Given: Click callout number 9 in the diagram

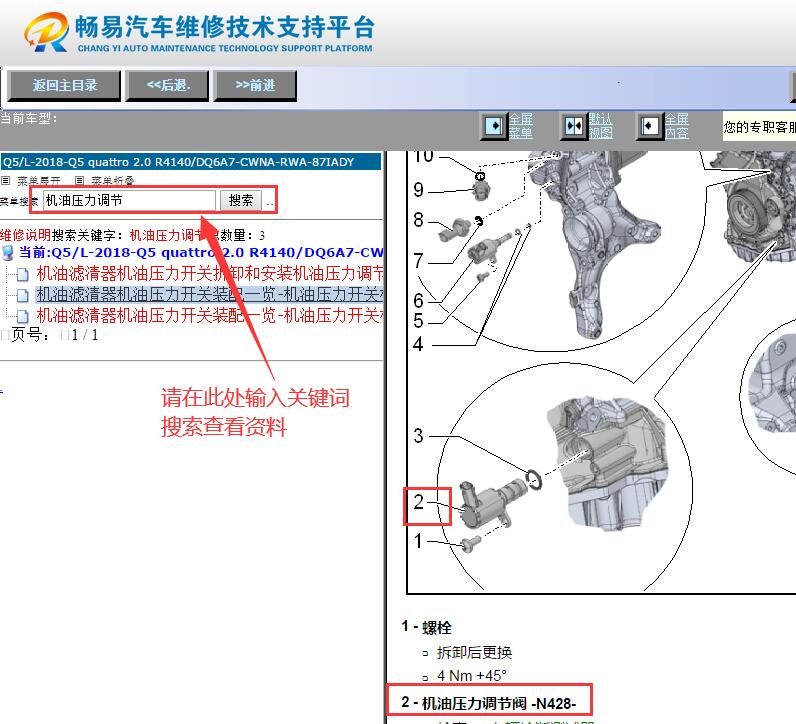Looking at the screenshot, I should click(x=418, y=190).
